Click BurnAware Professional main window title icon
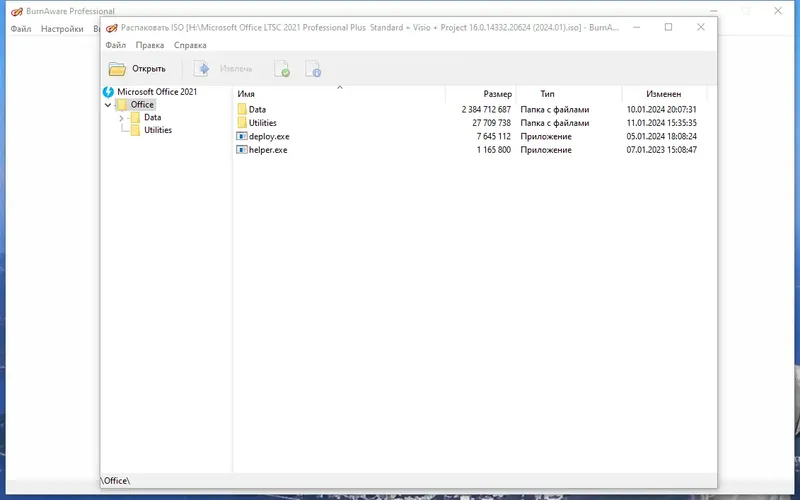The width and height of the screenshot is (800, 500). (17, 11)
